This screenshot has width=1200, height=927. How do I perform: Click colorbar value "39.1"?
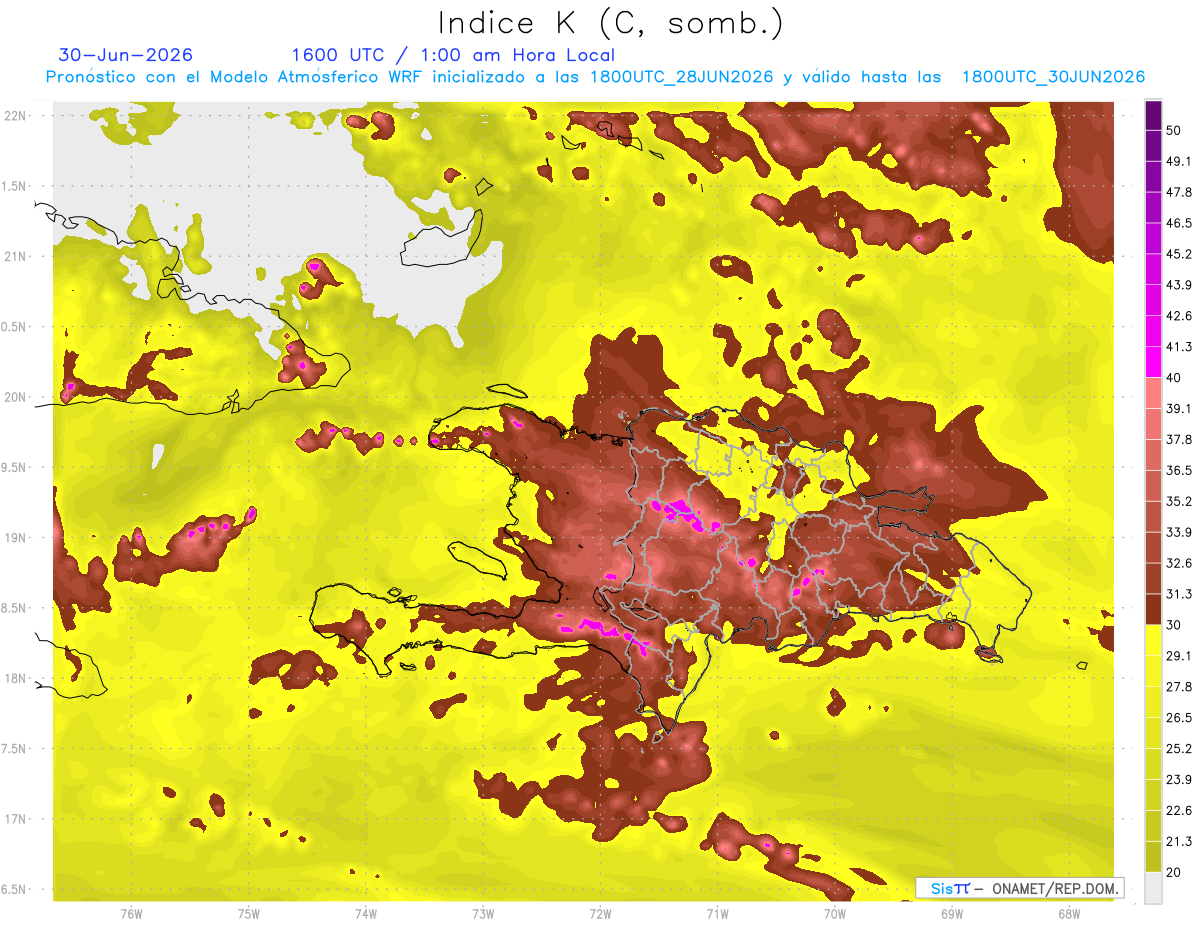coord(1179,409)
